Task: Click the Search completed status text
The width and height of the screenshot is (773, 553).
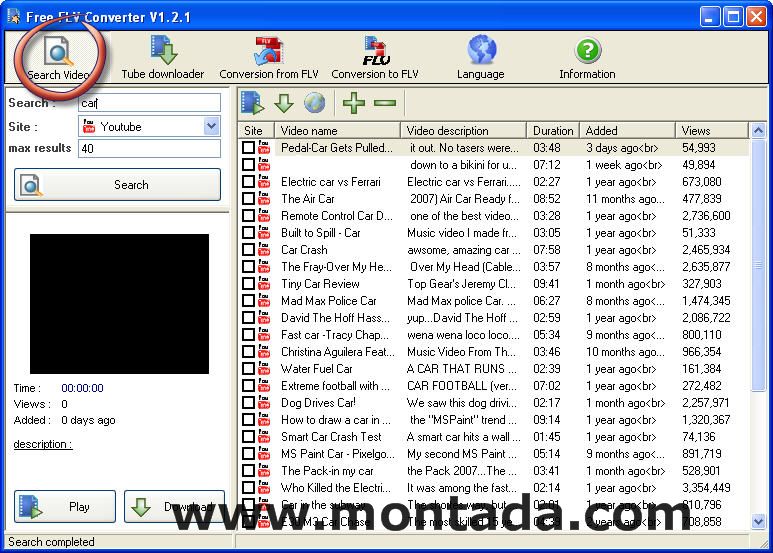Action: click(x=51, y=542)
